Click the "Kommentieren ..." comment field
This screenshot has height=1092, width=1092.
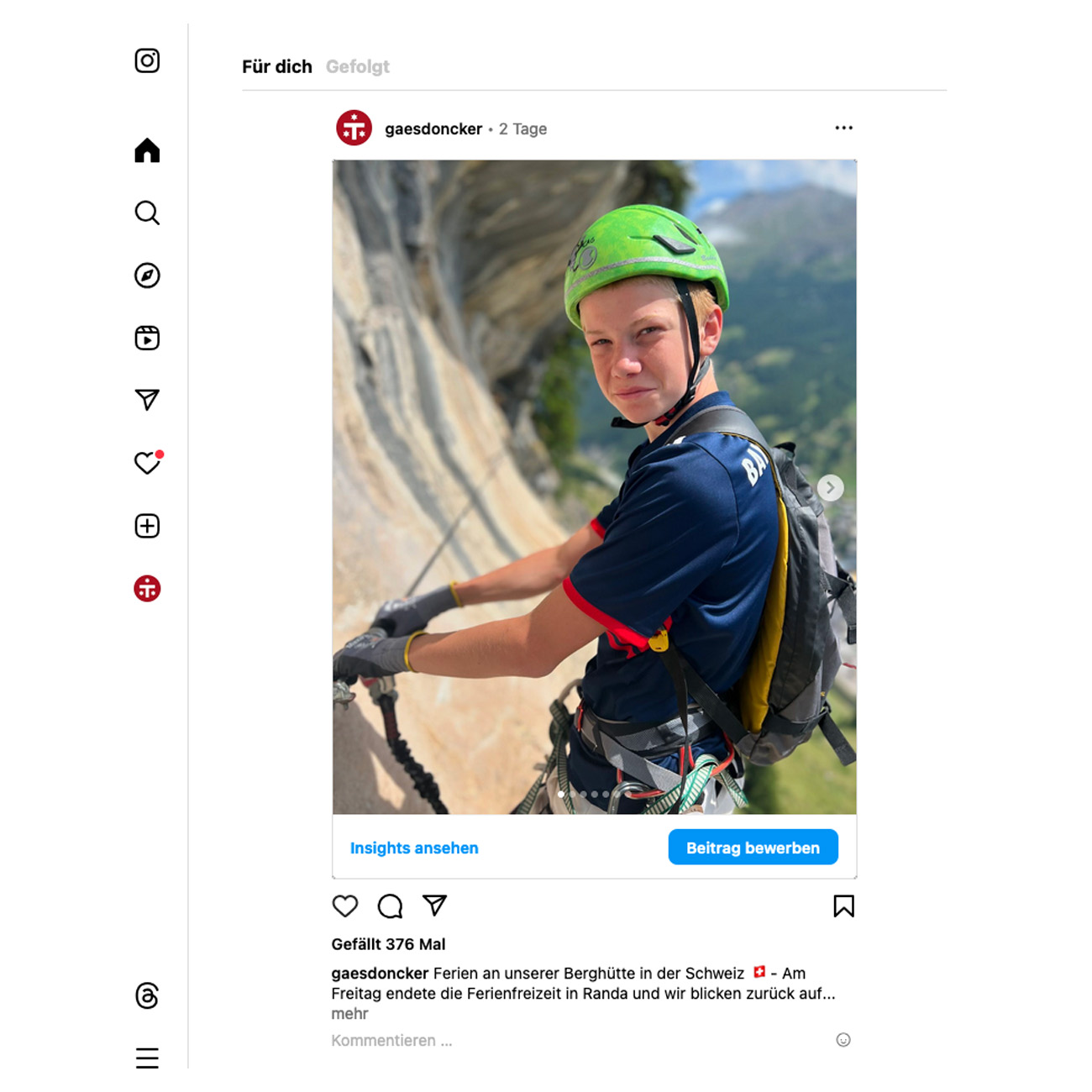point(391,1041)
